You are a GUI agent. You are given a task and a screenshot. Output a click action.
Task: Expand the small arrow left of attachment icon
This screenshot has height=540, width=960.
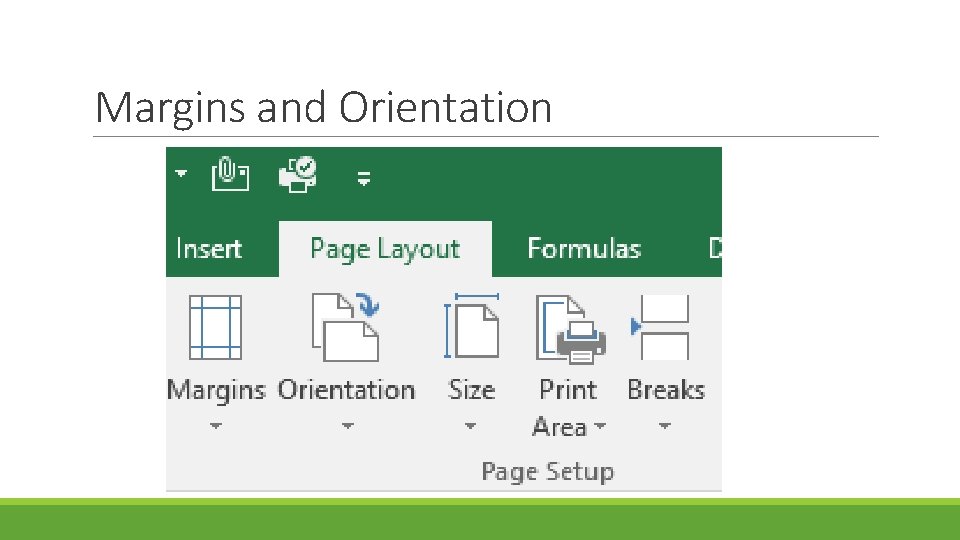click(x=181, y=173)
